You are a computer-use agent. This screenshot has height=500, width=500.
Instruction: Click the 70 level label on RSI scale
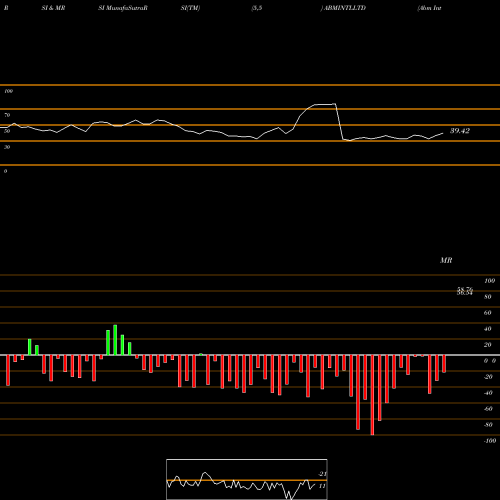click(7, 115)
